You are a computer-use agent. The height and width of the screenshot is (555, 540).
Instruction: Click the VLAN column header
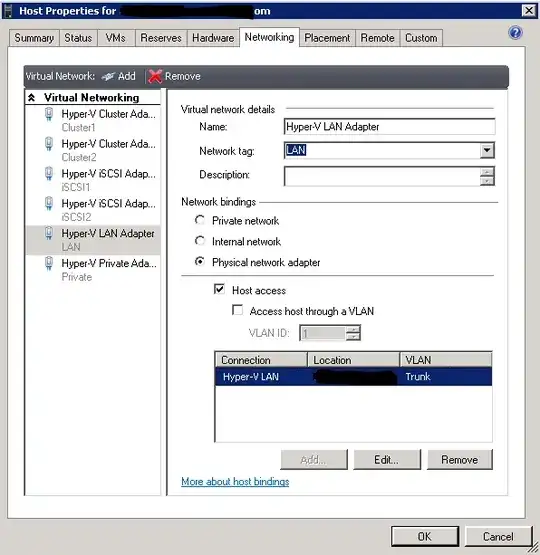[446, 360]
